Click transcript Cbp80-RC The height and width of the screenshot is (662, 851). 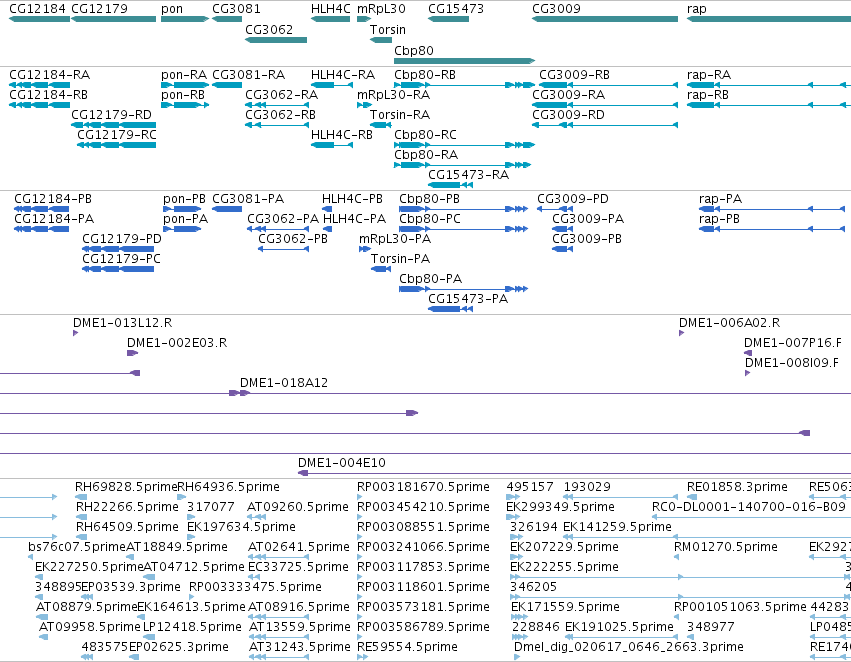(465, 145)
